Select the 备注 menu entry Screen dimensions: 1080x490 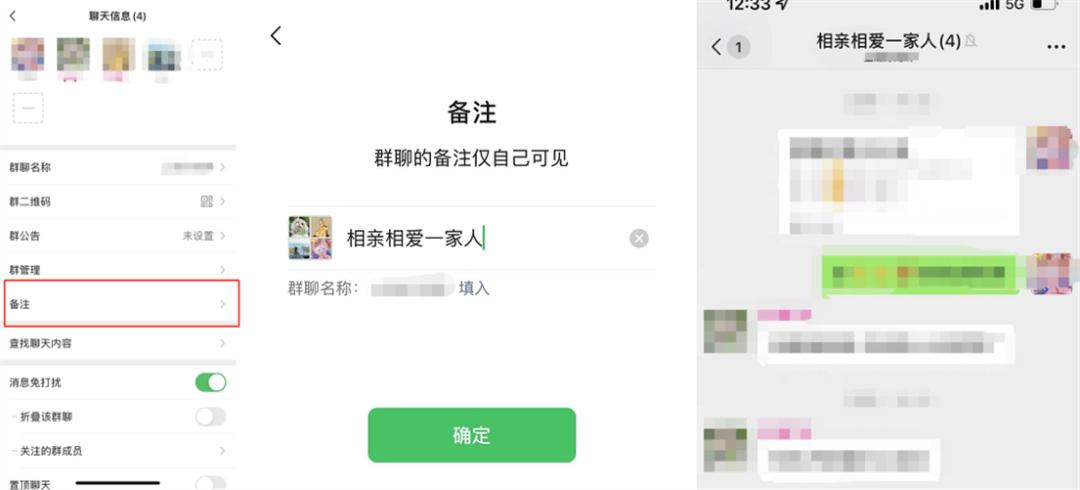[x=122, y=303]
